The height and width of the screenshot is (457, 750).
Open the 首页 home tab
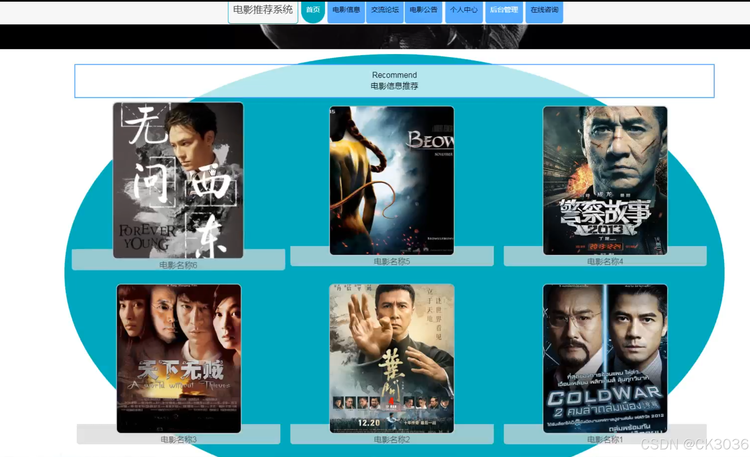tap(313, 11)
